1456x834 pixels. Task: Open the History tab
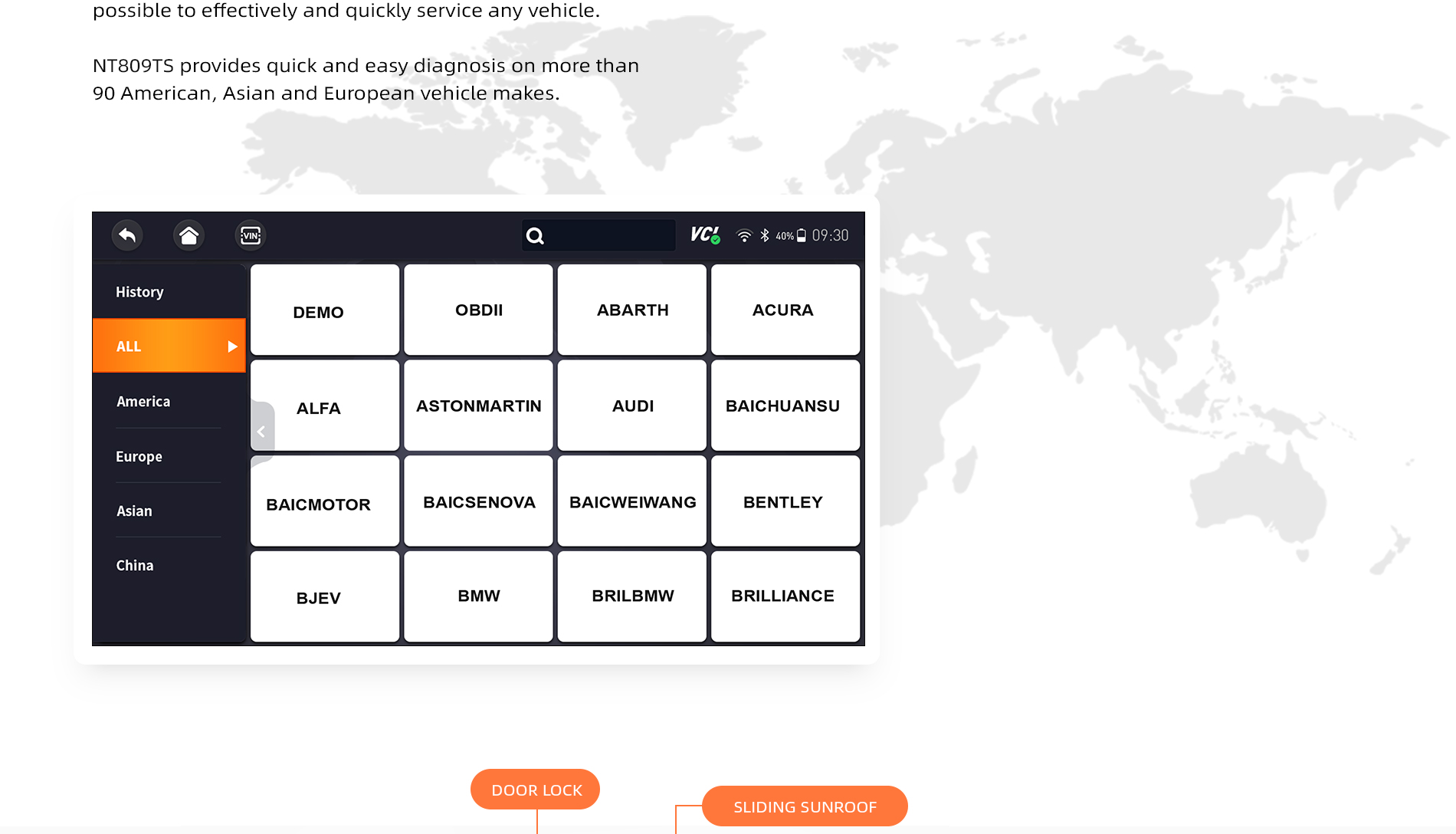pyautogui.click(x=139, y=292)
